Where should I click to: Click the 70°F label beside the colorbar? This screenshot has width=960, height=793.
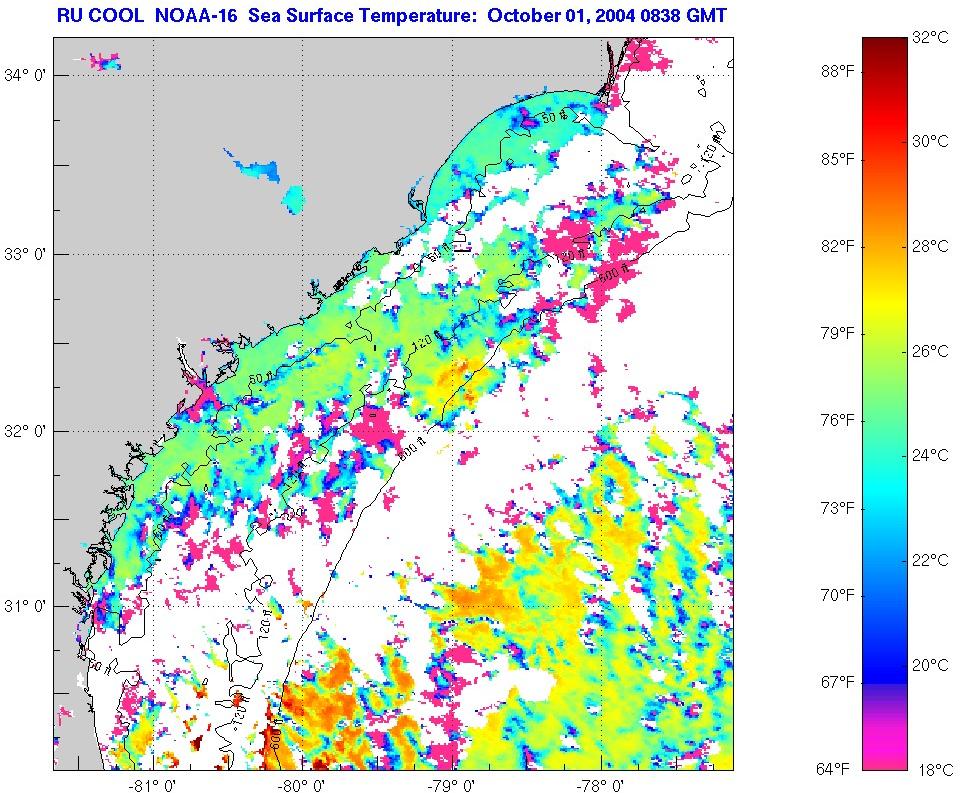click(x=837, y=595)
